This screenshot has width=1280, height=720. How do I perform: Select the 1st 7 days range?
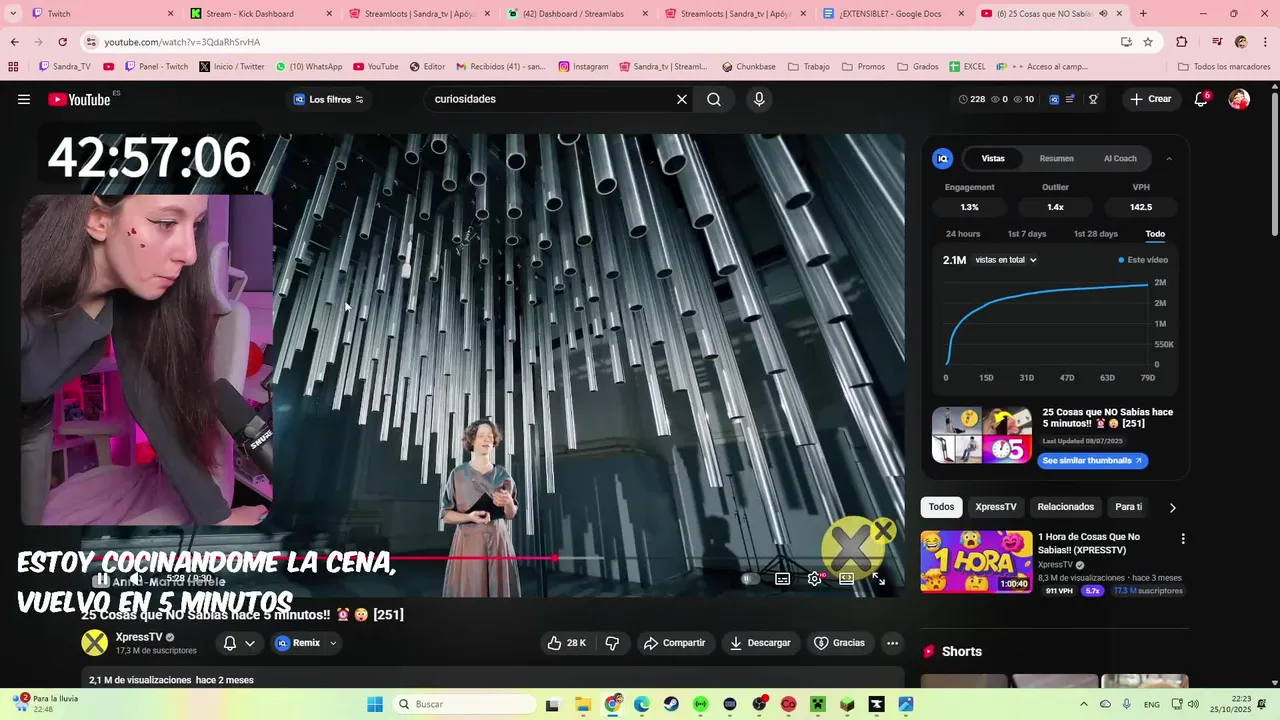click(1027, 234)
